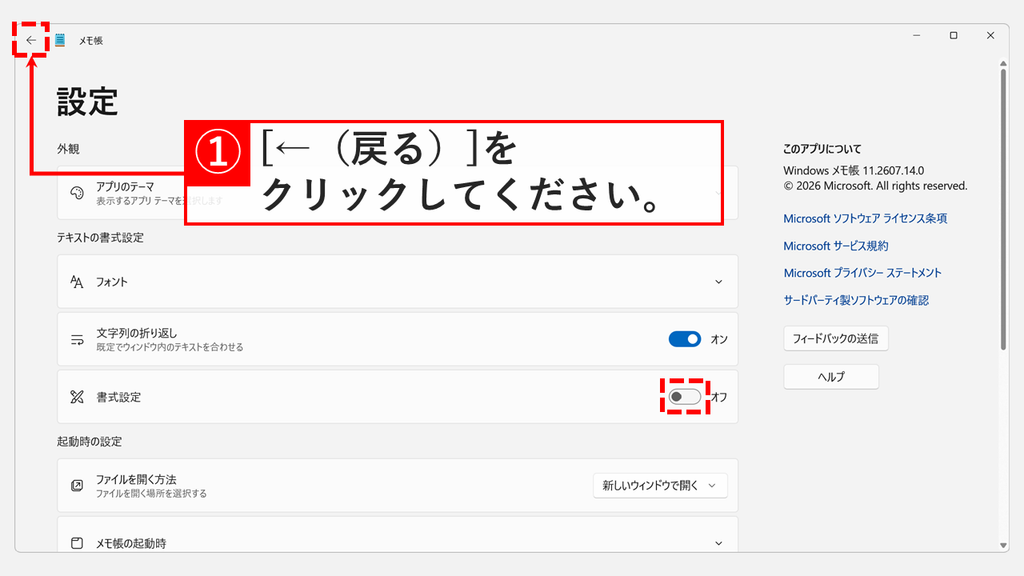This screenshot has height=576, width=1024.
Task: Turn on the 書式設定 toggle
Action: (684, 396)
